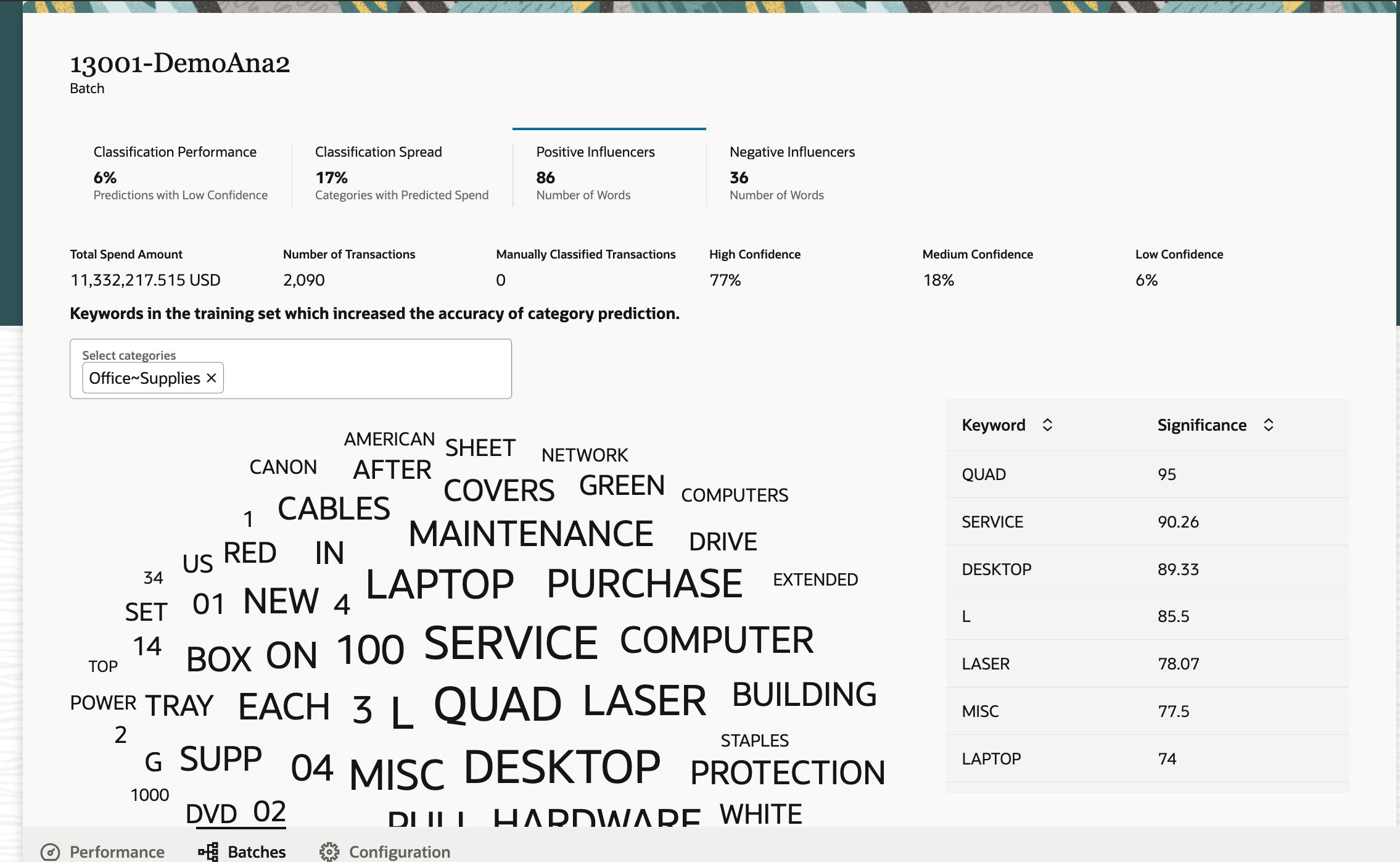Click the Configuration gear icon
This screenshot has height=862, width=1400.
point(329,852)
